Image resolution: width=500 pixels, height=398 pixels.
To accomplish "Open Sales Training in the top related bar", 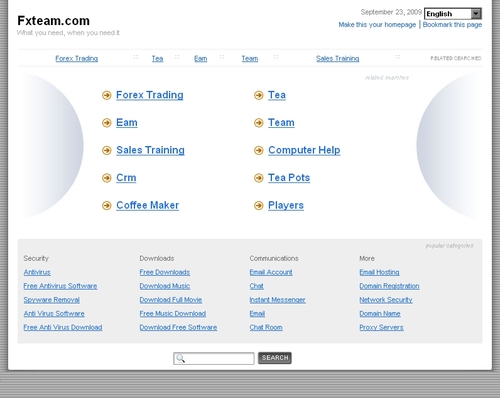I will [x=337, y=58].
